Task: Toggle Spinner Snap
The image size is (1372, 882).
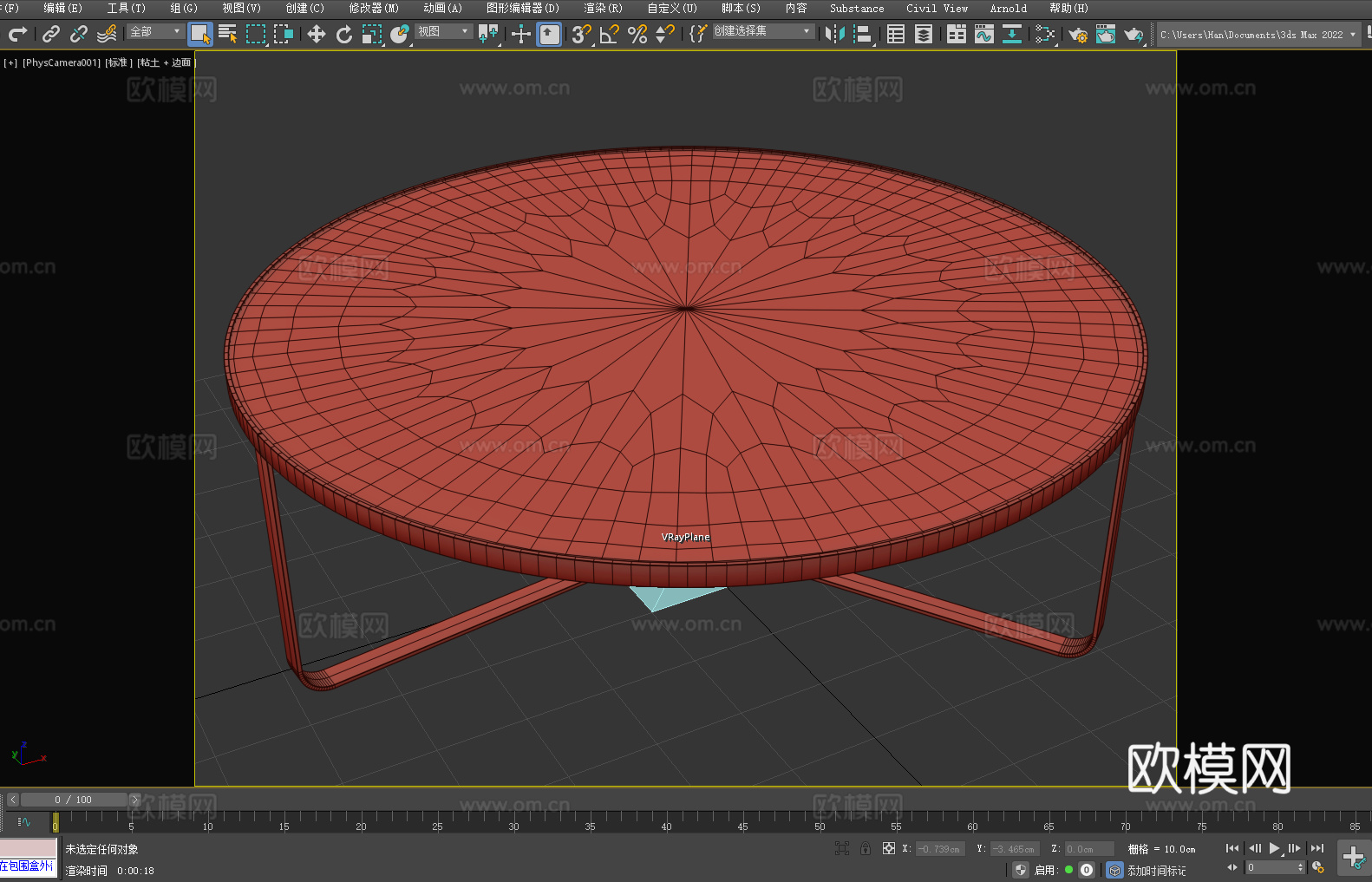Action: coord(665,34)
